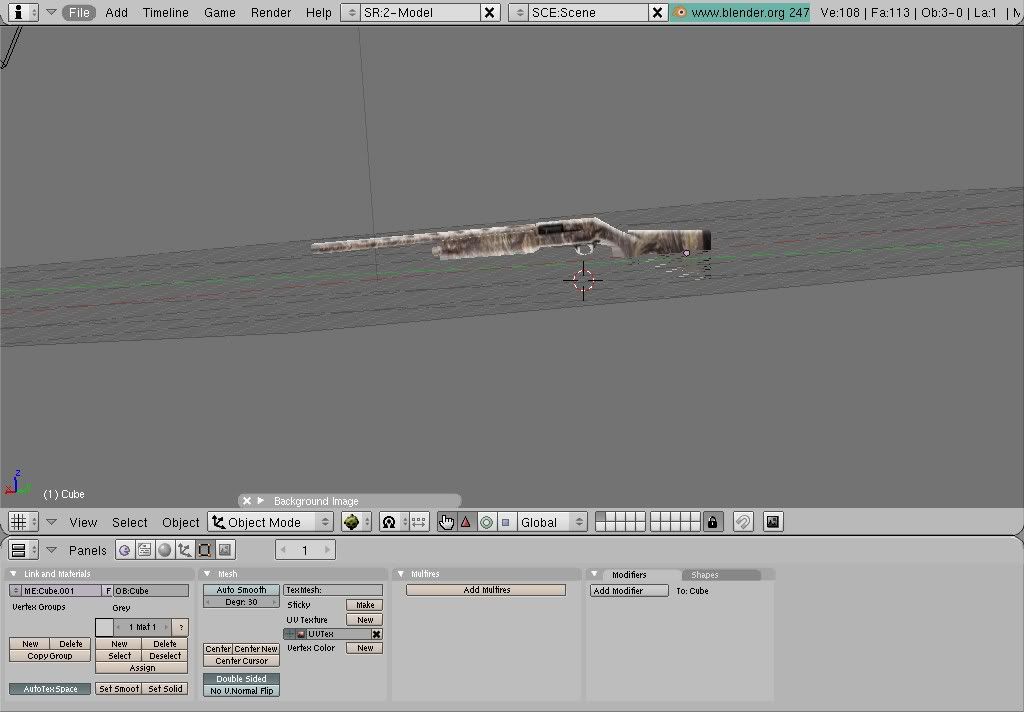This screenshot has width=1024, height=712.
Task: Collapse the Link and Materials panel
Action: click(14, 574)
